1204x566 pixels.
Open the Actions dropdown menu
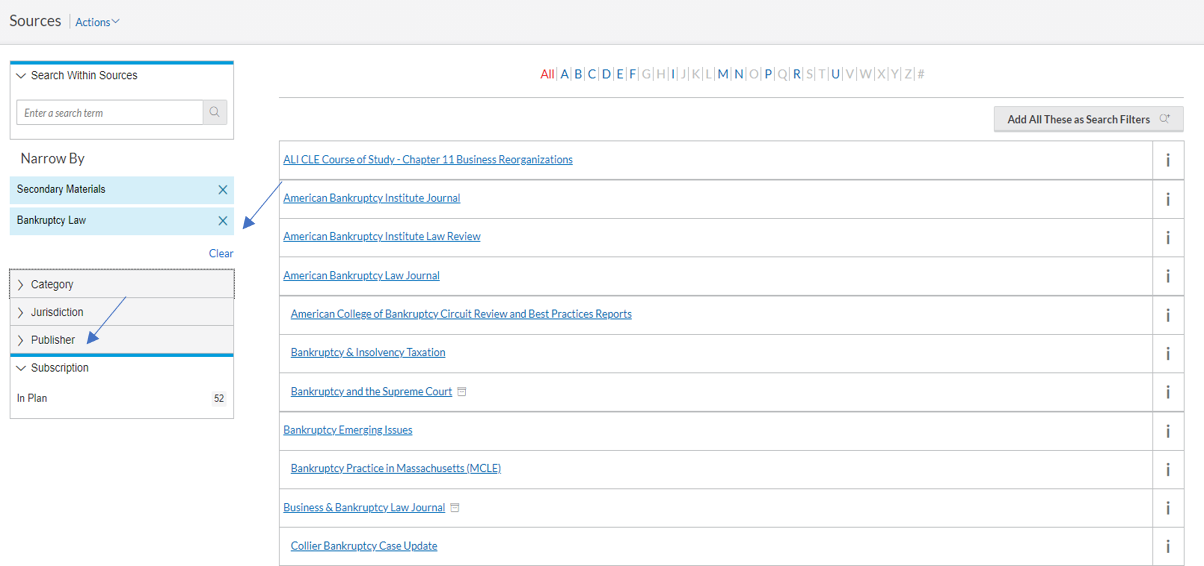click(97, 22)
